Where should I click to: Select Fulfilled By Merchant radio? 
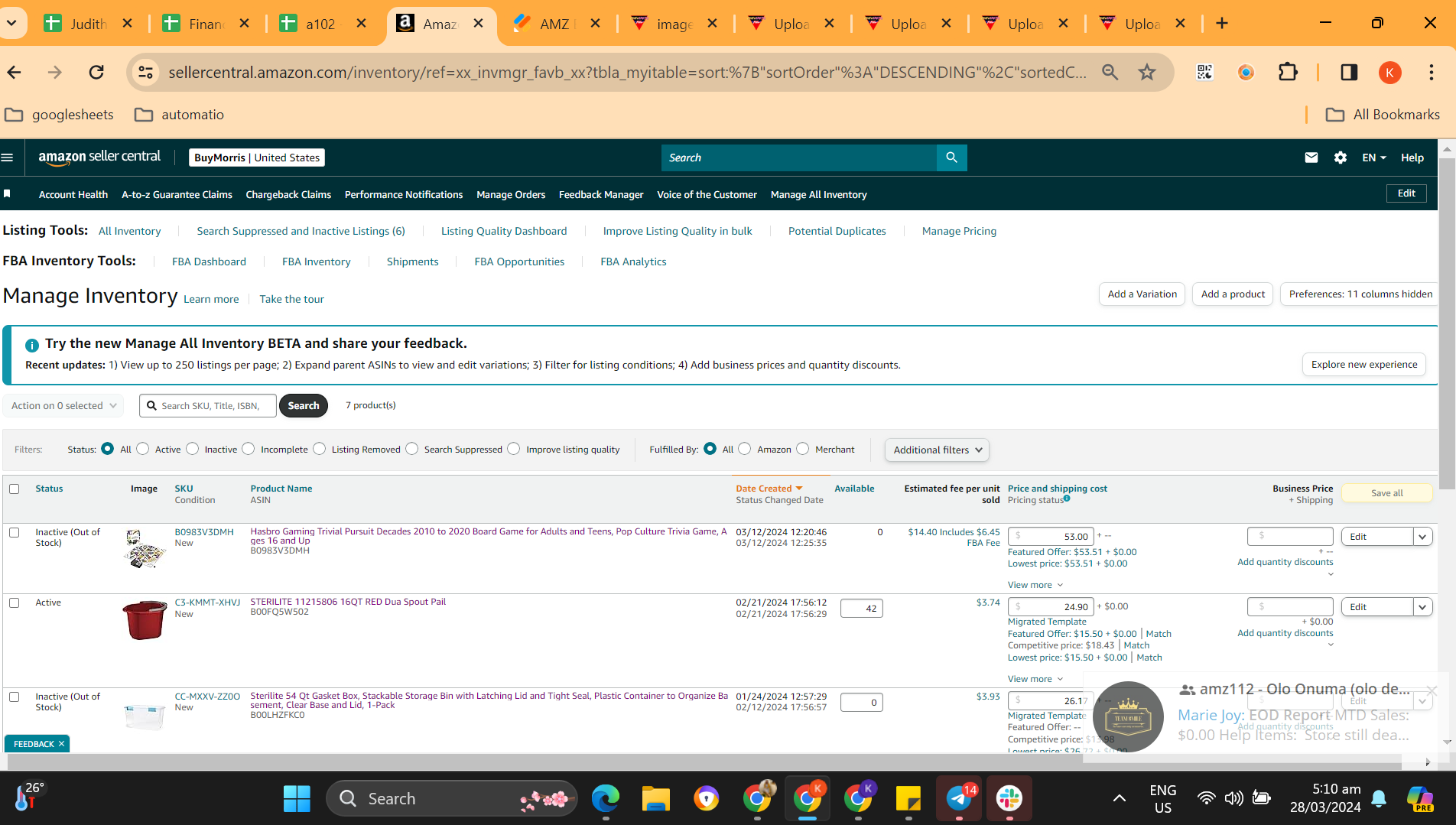tap(803, 449)
